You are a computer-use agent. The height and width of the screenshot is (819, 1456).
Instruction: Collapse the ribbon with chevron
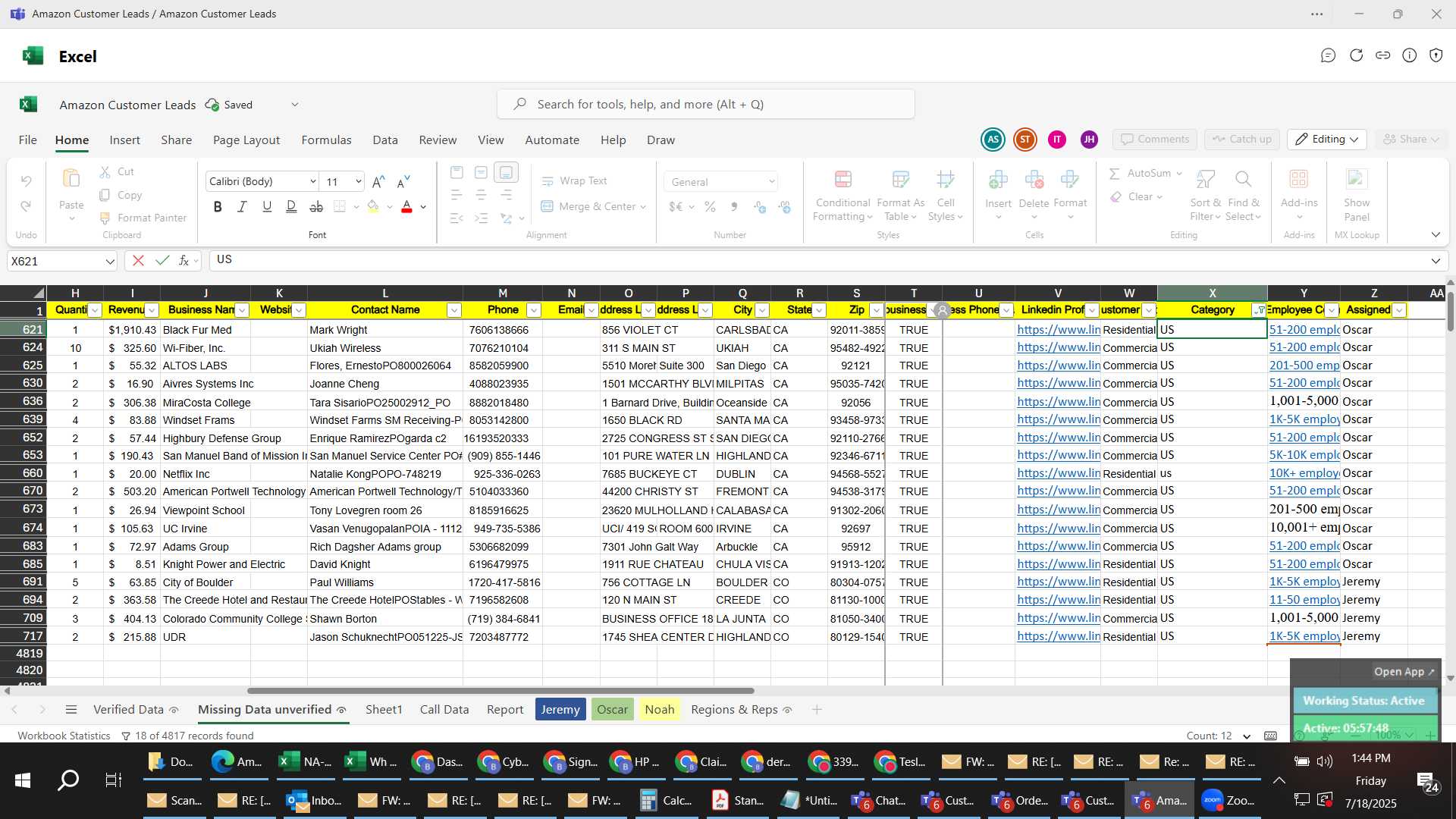click(x=1436, y=235)
